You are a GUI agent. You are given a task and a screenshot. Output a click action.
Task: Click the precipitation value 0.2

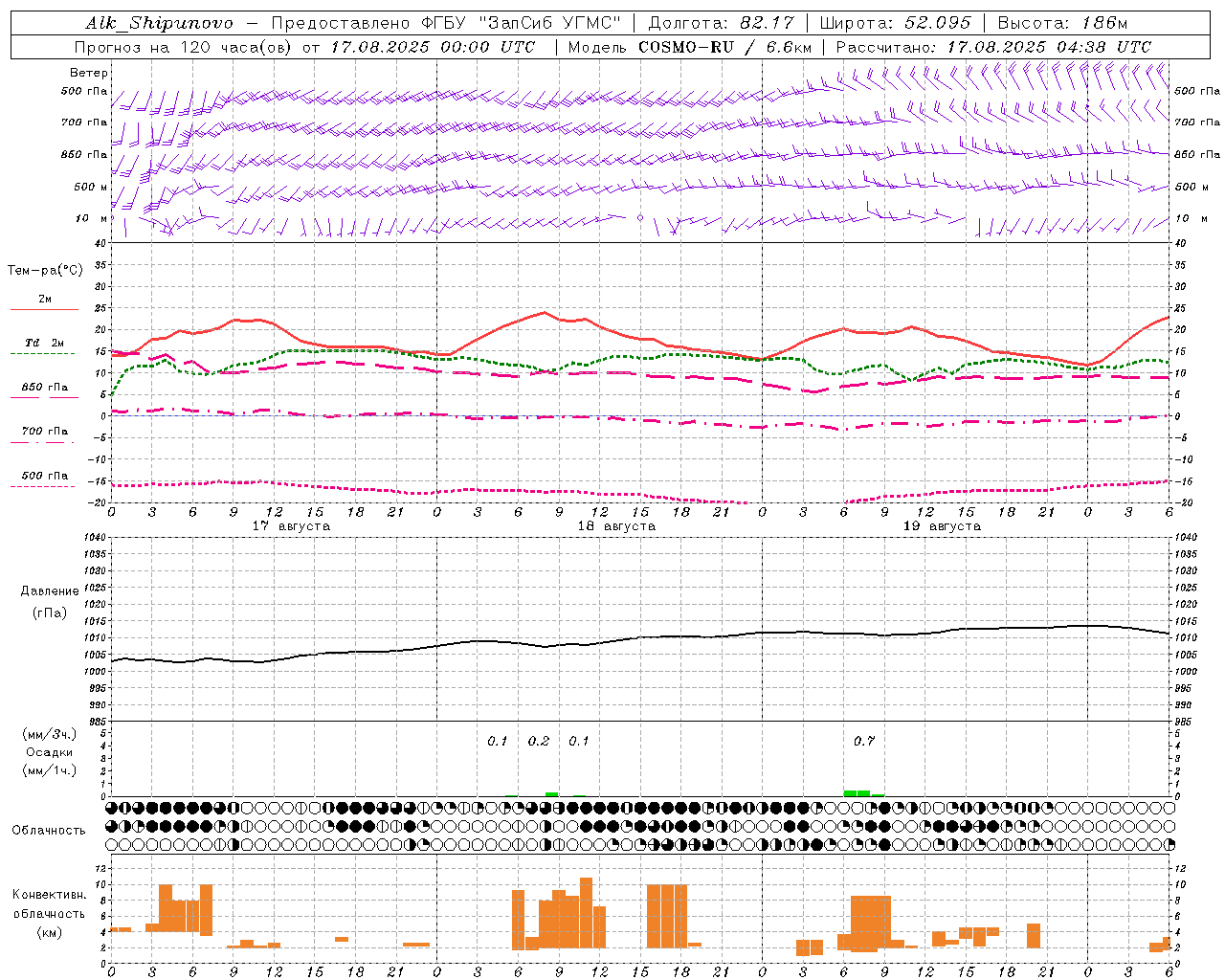539,741
